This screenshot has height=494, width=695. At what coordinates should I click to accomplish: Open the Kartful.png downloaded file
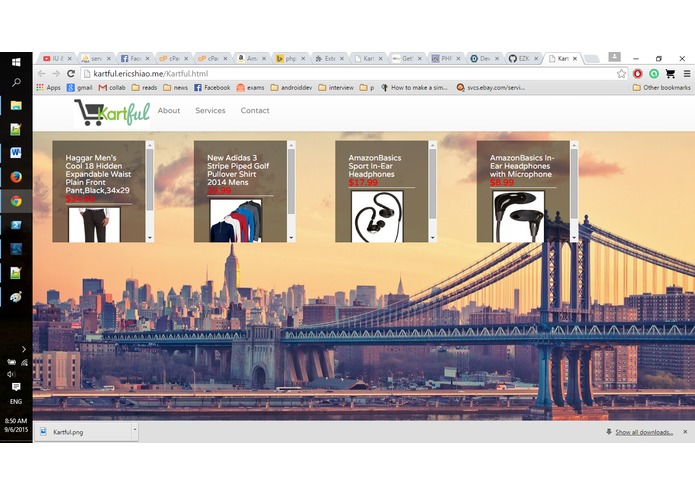click(82, 432)
